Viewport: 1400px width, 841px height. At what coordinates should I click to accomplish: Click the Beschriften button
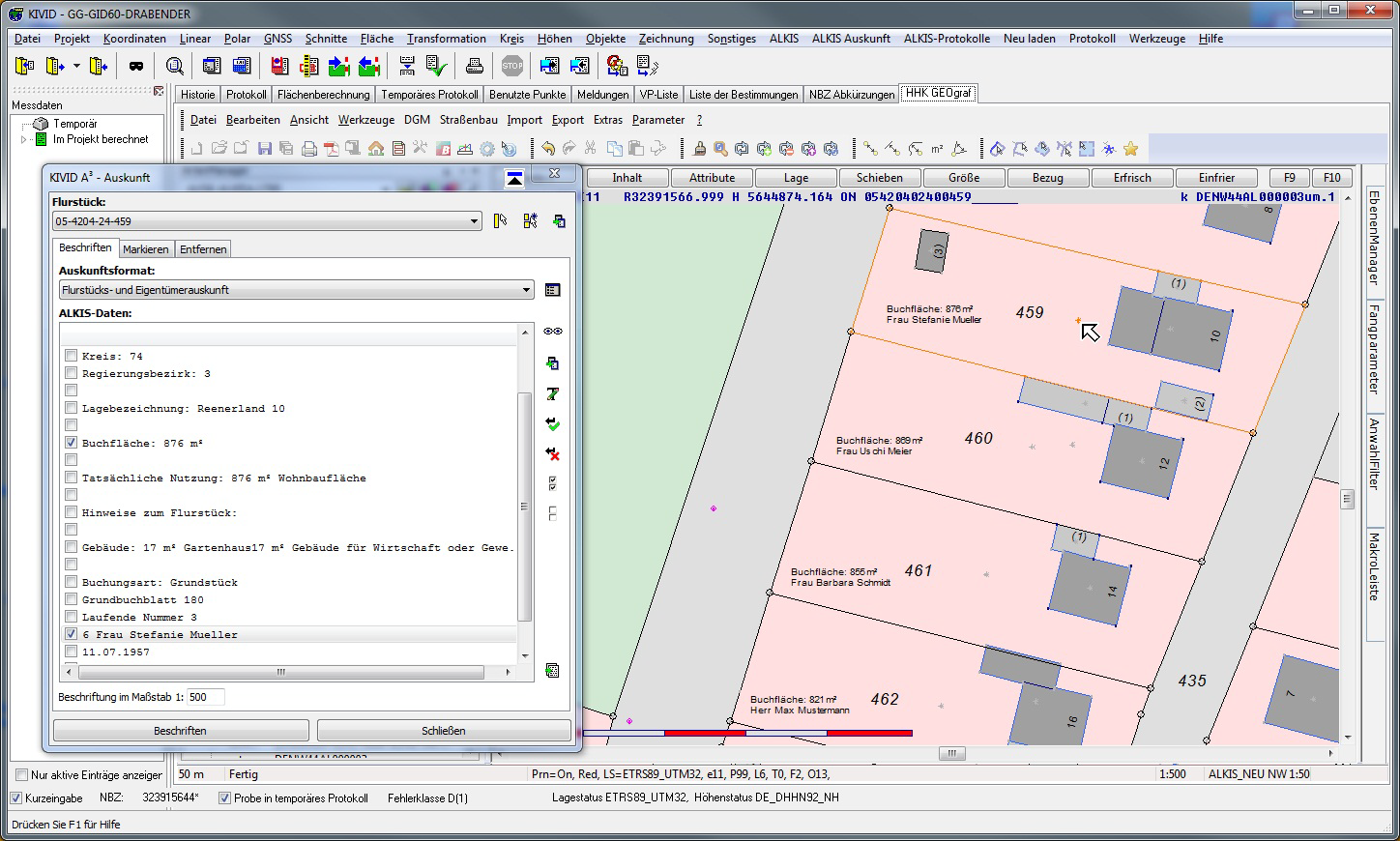tap(181, 731)
